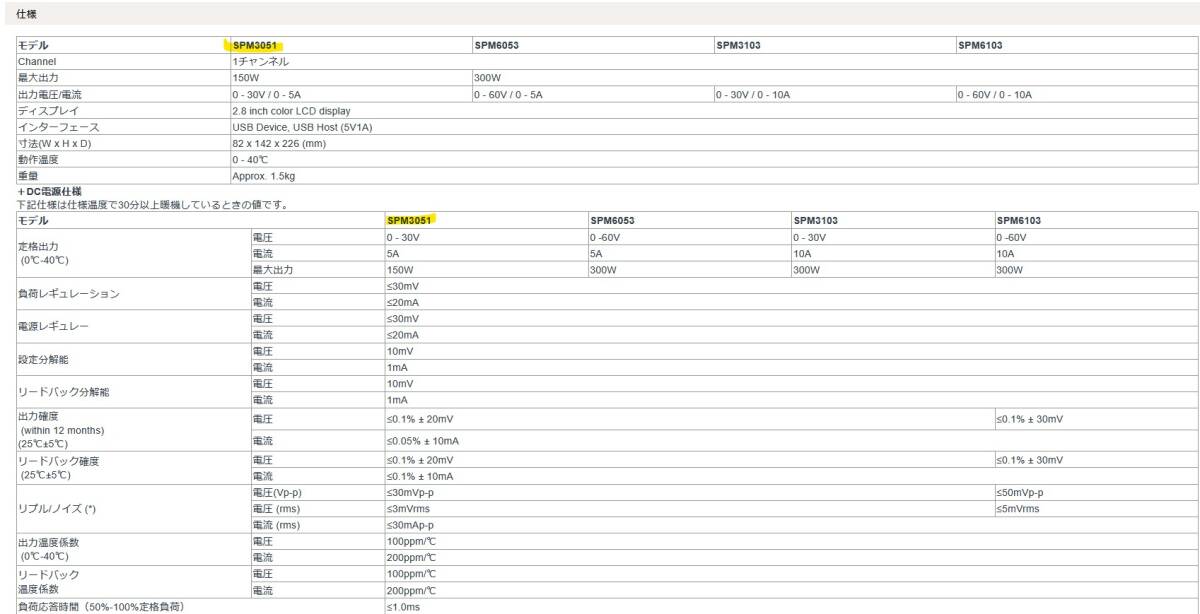The width and height of the screenshot is (1200, 614).
Task: Select the 電源レギュレー row label
Action: tap(53, 326)
